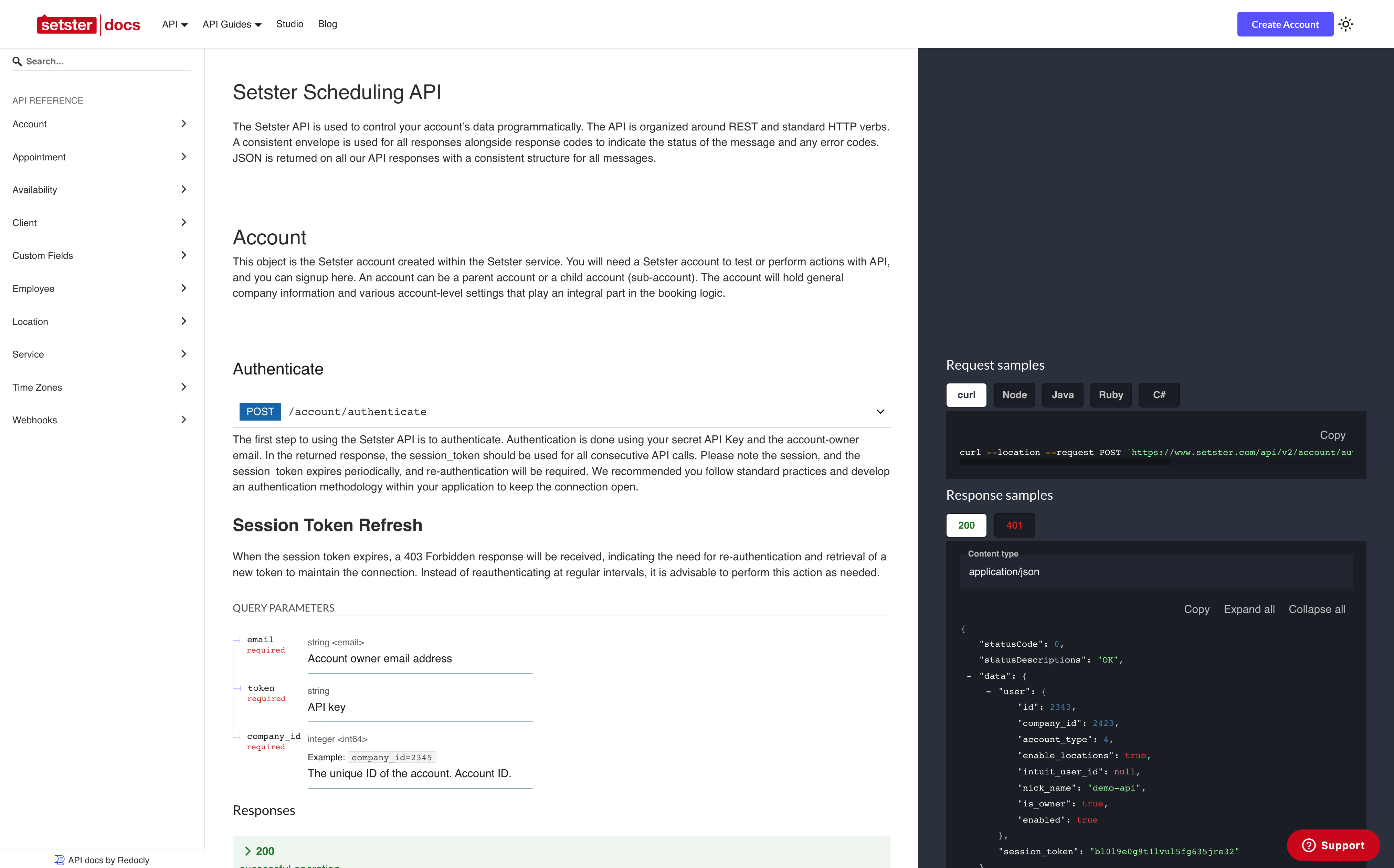1394x868 pixels.
Task: Switch to the Node request sample tab
Action: tap(1014, 395)
